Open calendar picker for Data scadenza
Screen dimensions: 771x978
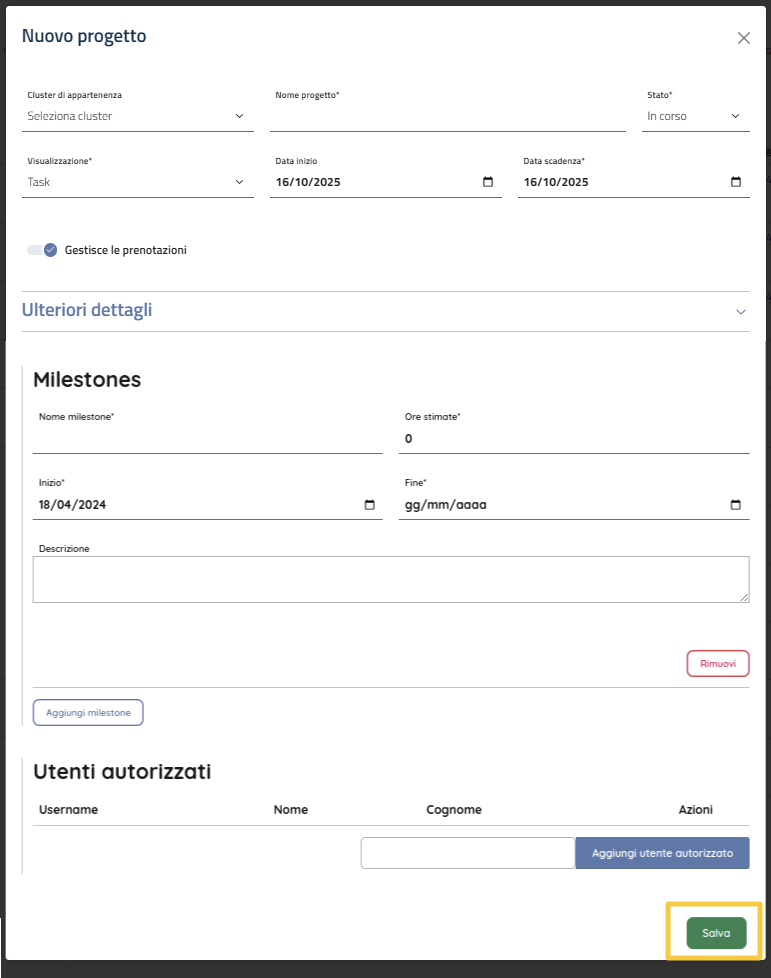(736, 182)
